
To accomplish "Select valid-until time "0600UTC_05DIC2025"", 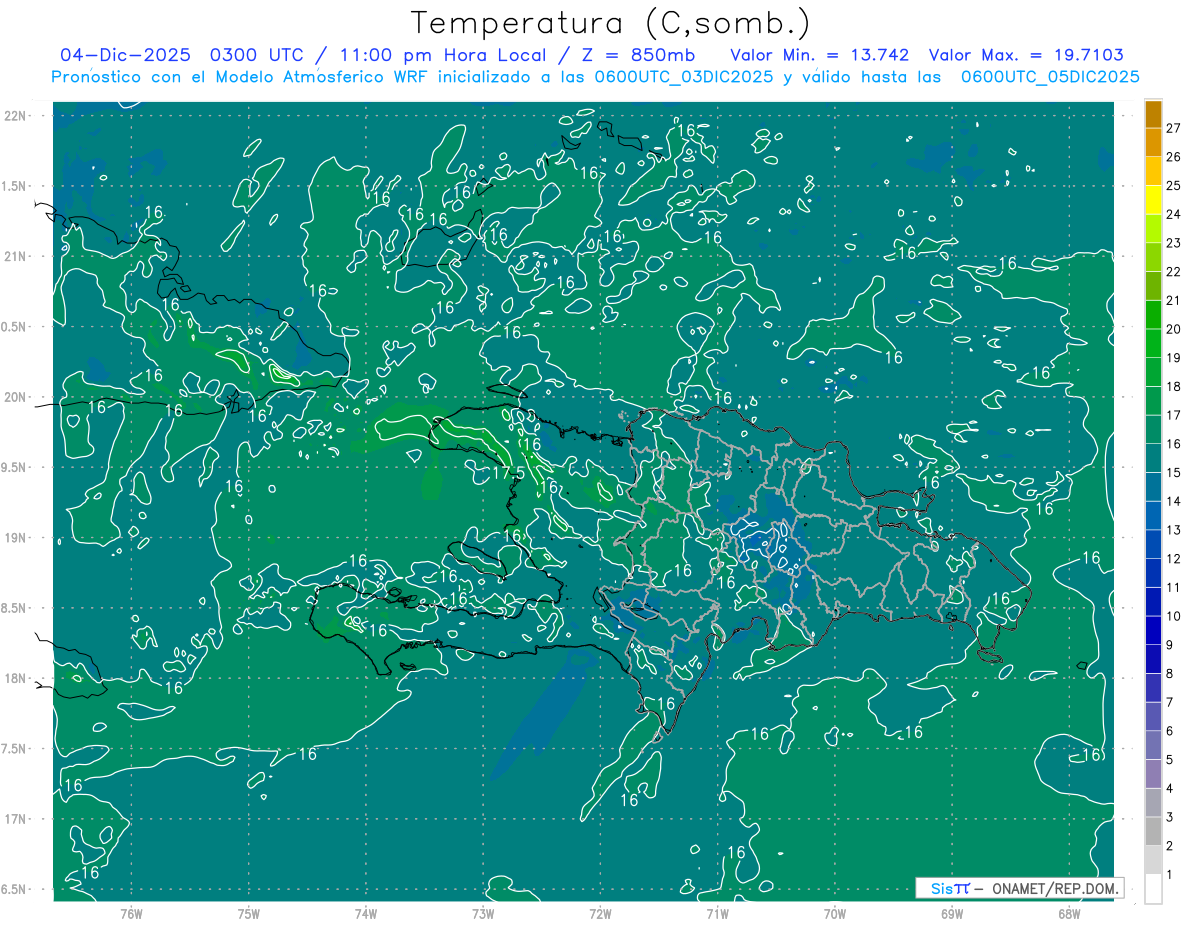I will point(1050,77).
